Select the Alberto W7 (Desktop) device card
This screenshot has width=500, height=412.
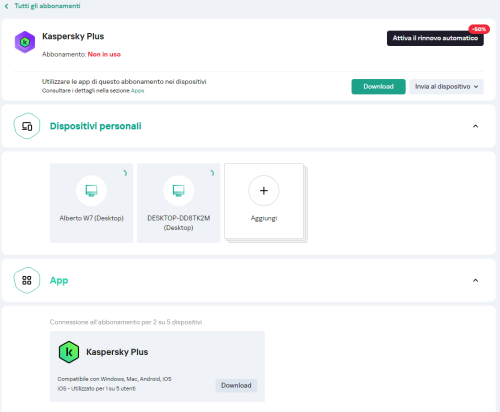[x=91, y=203]
